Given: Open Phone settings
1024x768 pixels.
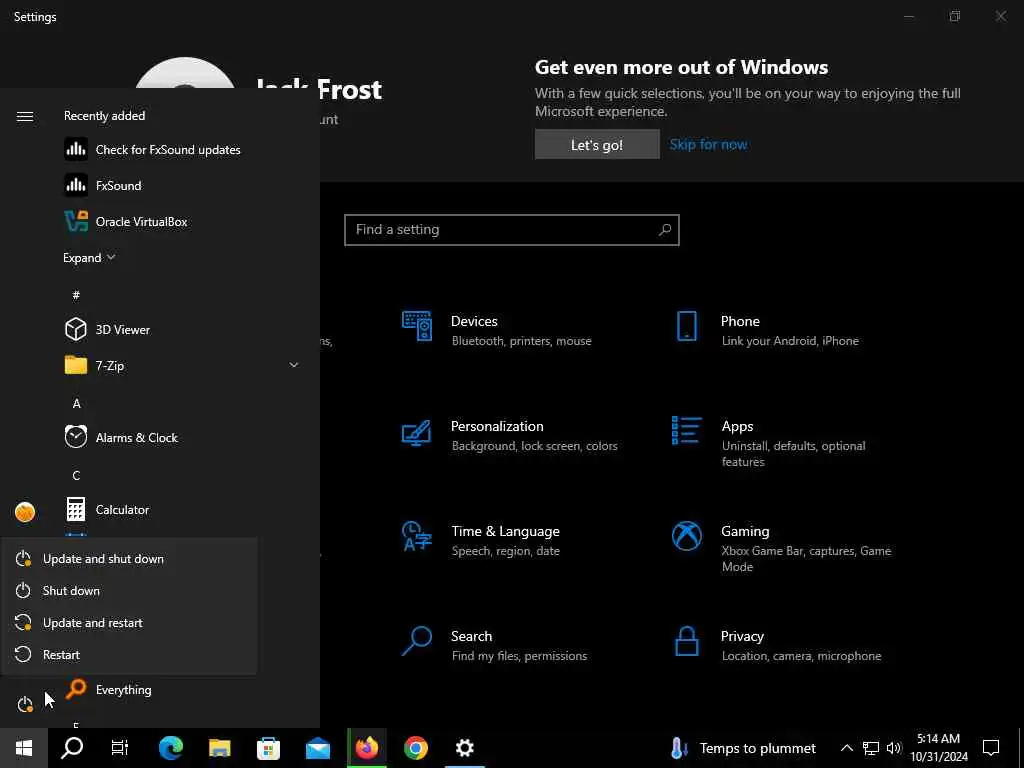Looking at the screenshot, I should [x=767, y=330].
